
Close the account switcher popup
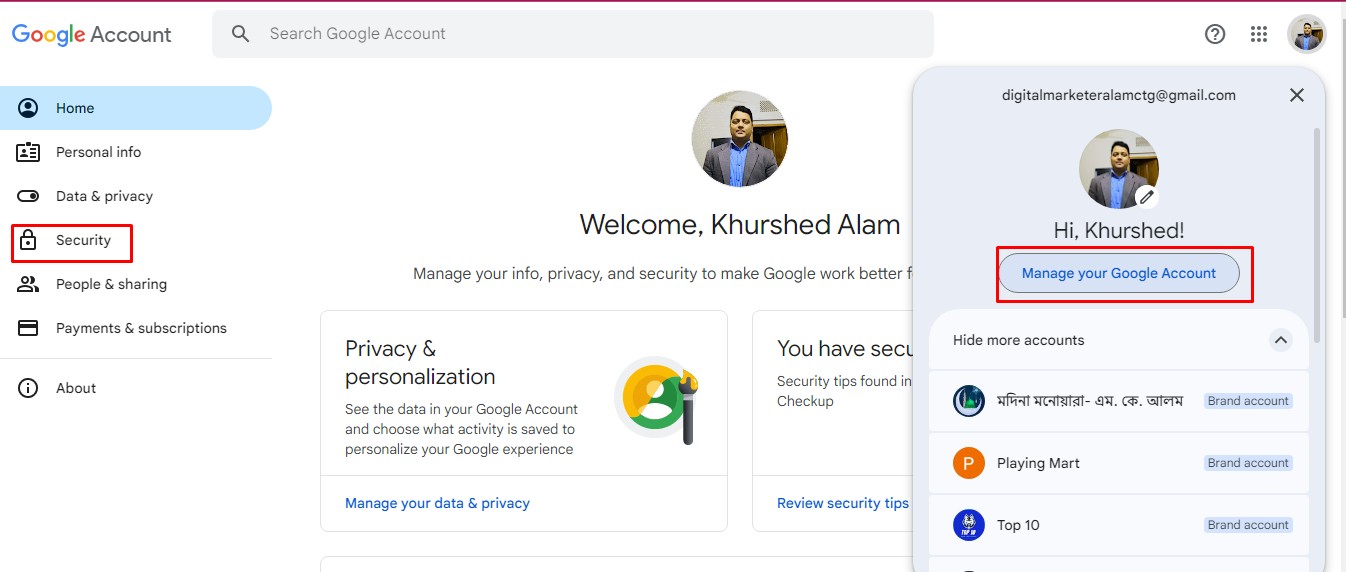tap(1297, 95)
